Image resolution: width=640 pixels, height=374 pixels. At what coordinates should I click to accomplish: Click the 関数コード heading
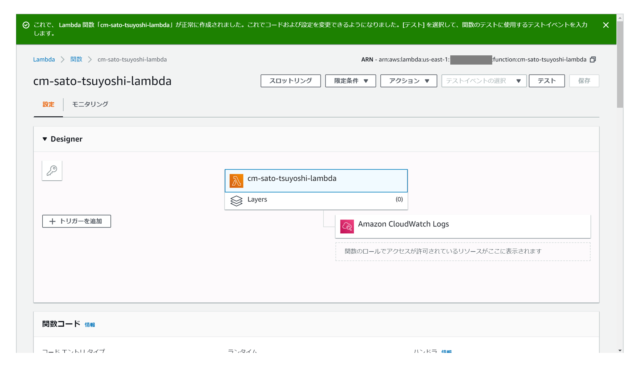61,324
